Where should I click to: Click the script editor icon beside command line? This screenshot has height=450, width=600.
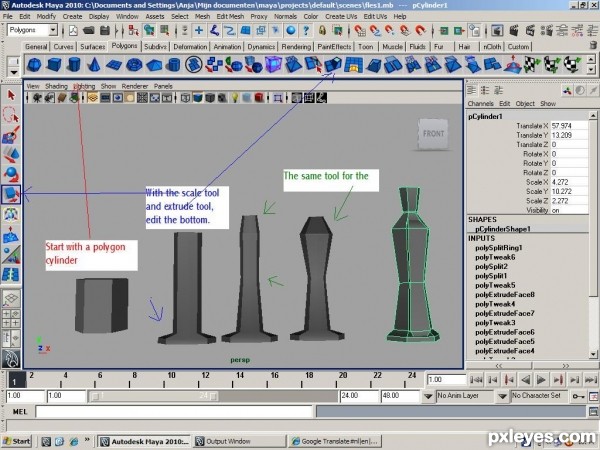click(x=593, y=412)
